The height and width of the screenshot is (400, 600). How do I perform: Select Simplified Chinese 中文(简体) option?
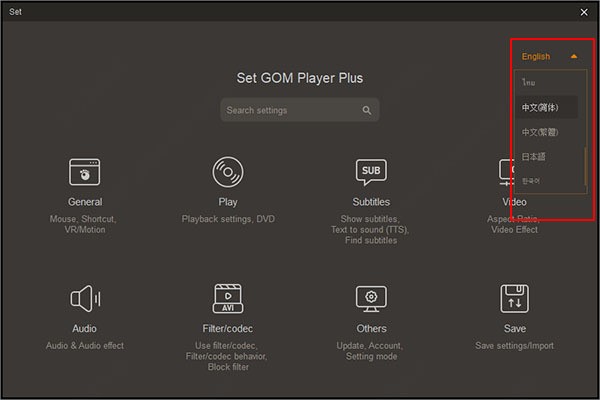546,107
